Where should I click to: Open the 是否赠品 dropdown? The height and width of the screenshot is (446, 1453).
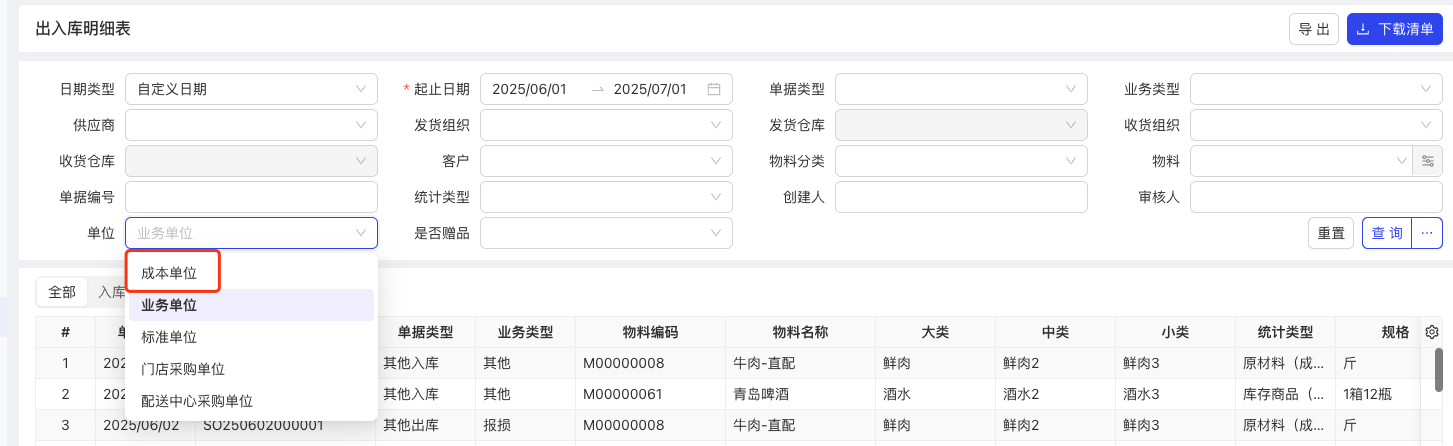(x=606, y=233)
